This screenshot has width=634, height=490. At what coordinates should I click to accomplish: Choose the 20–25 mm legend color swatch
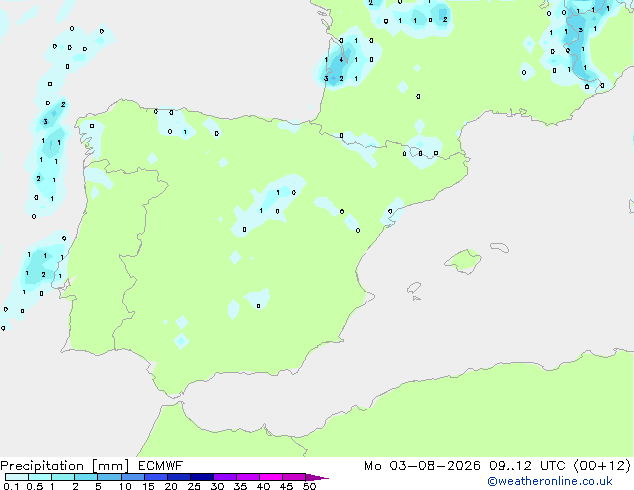[x=179, y=477]
